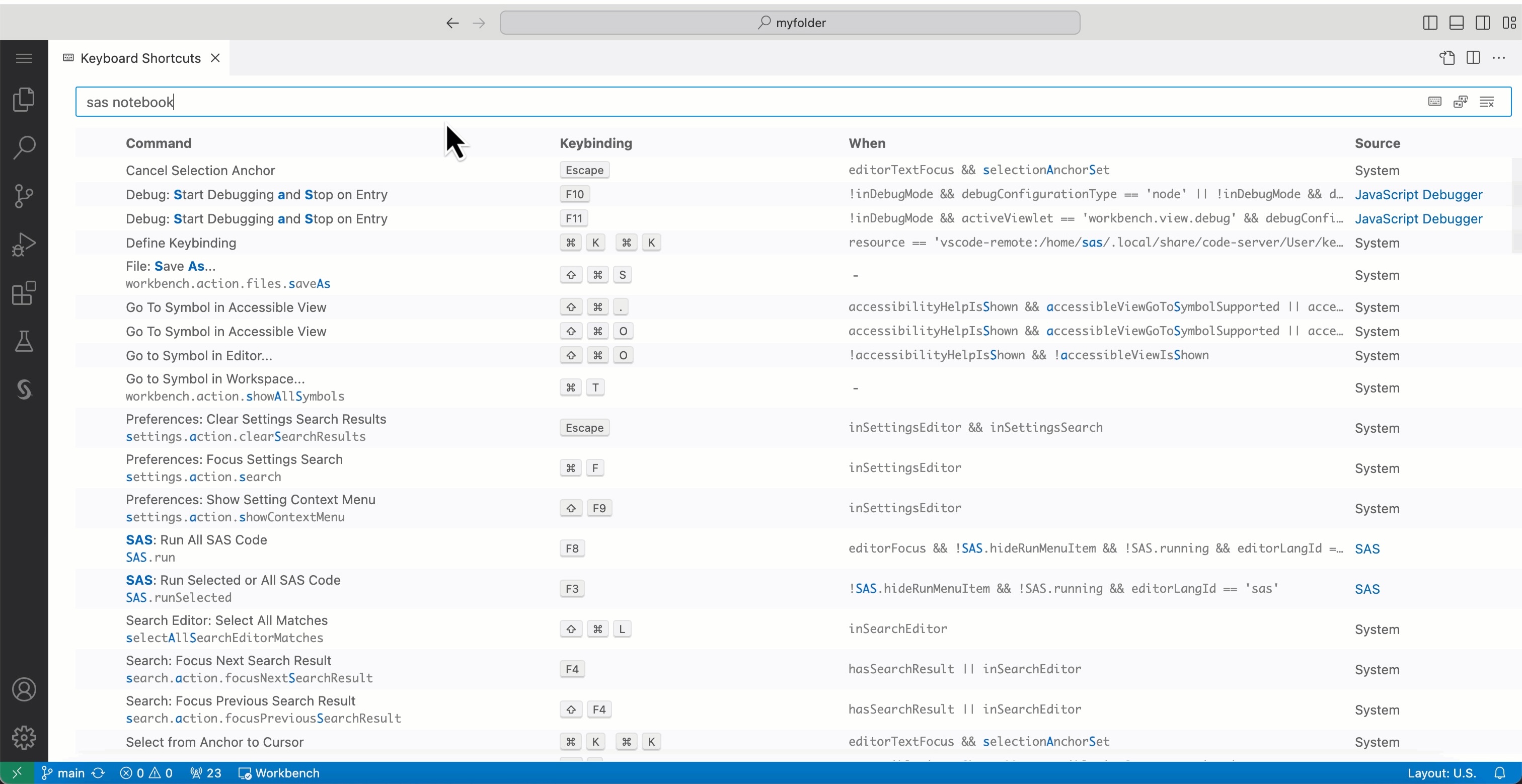Image resolution: width=1522 pixels, height=784 pixels.
Task: Open main branch picker in status bar
Action: click(64, 773)
